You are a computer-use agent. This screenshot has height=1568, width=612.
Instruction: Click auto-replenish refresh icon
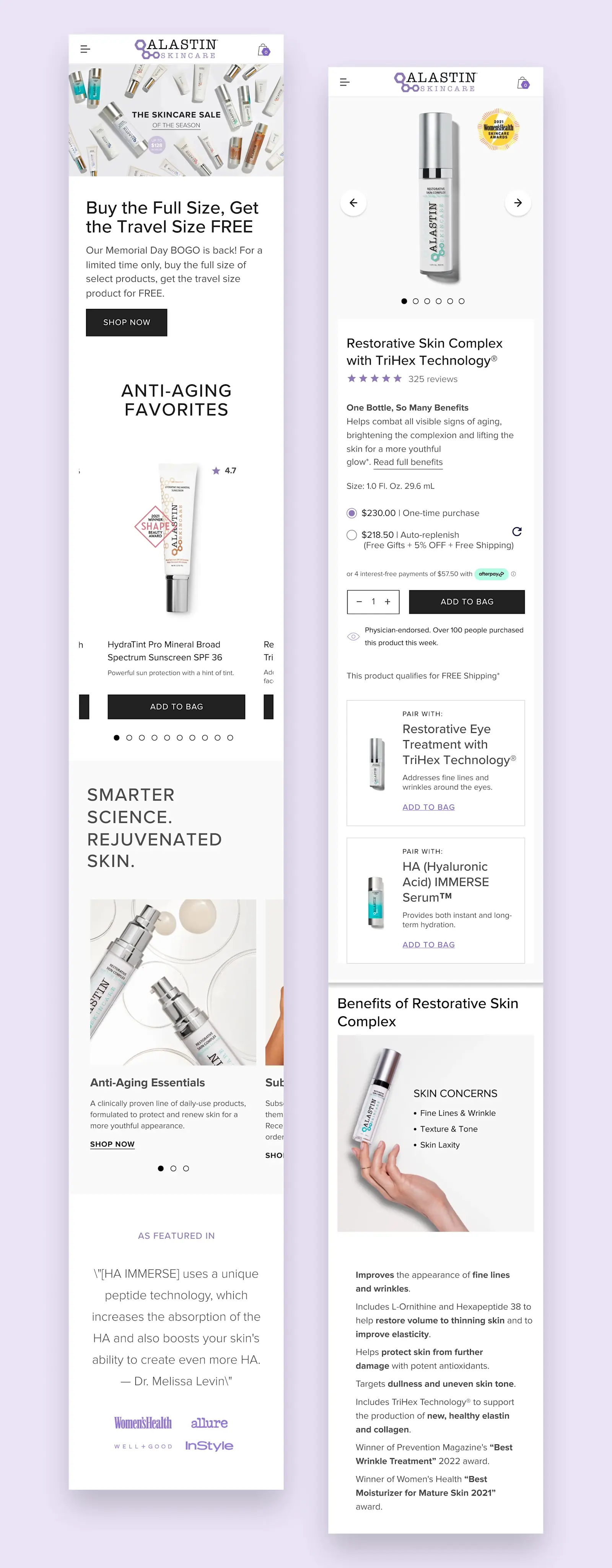(516, 531)
